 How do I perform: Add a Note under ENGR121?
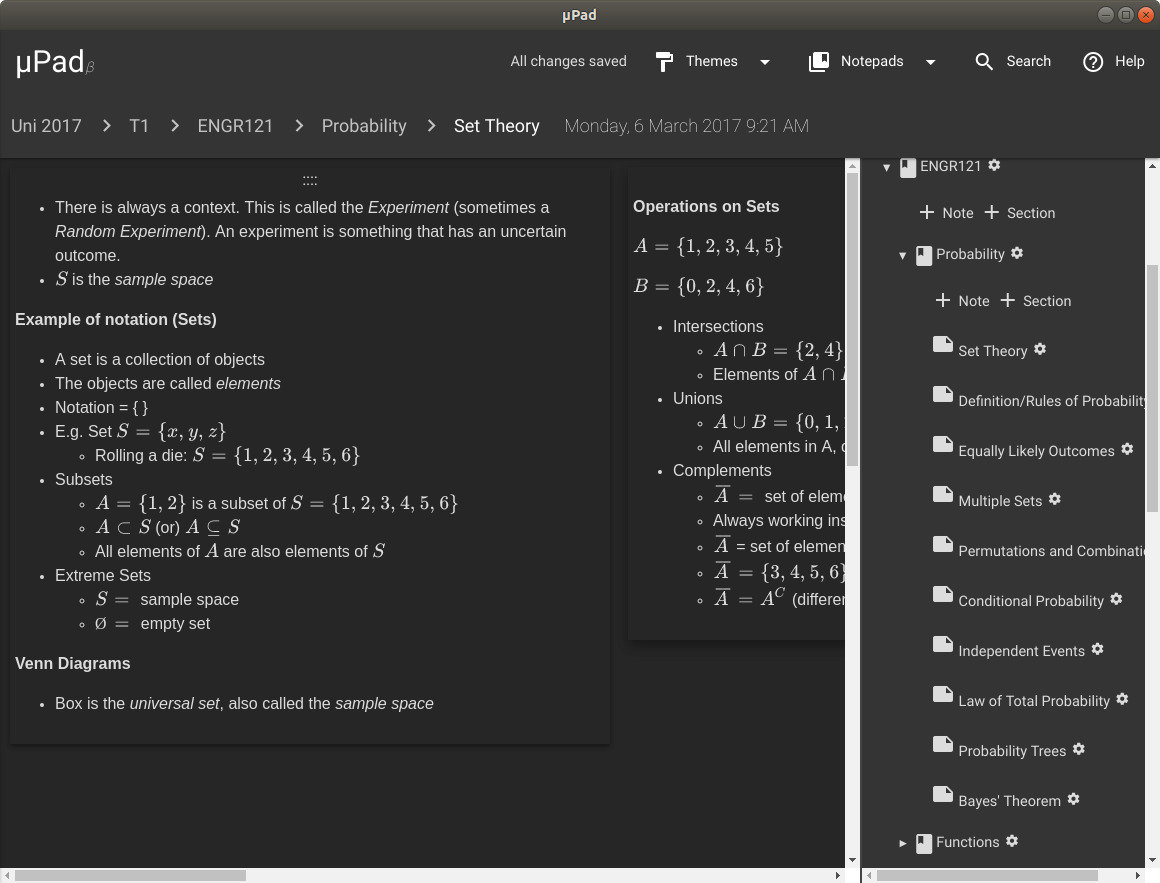946,213
